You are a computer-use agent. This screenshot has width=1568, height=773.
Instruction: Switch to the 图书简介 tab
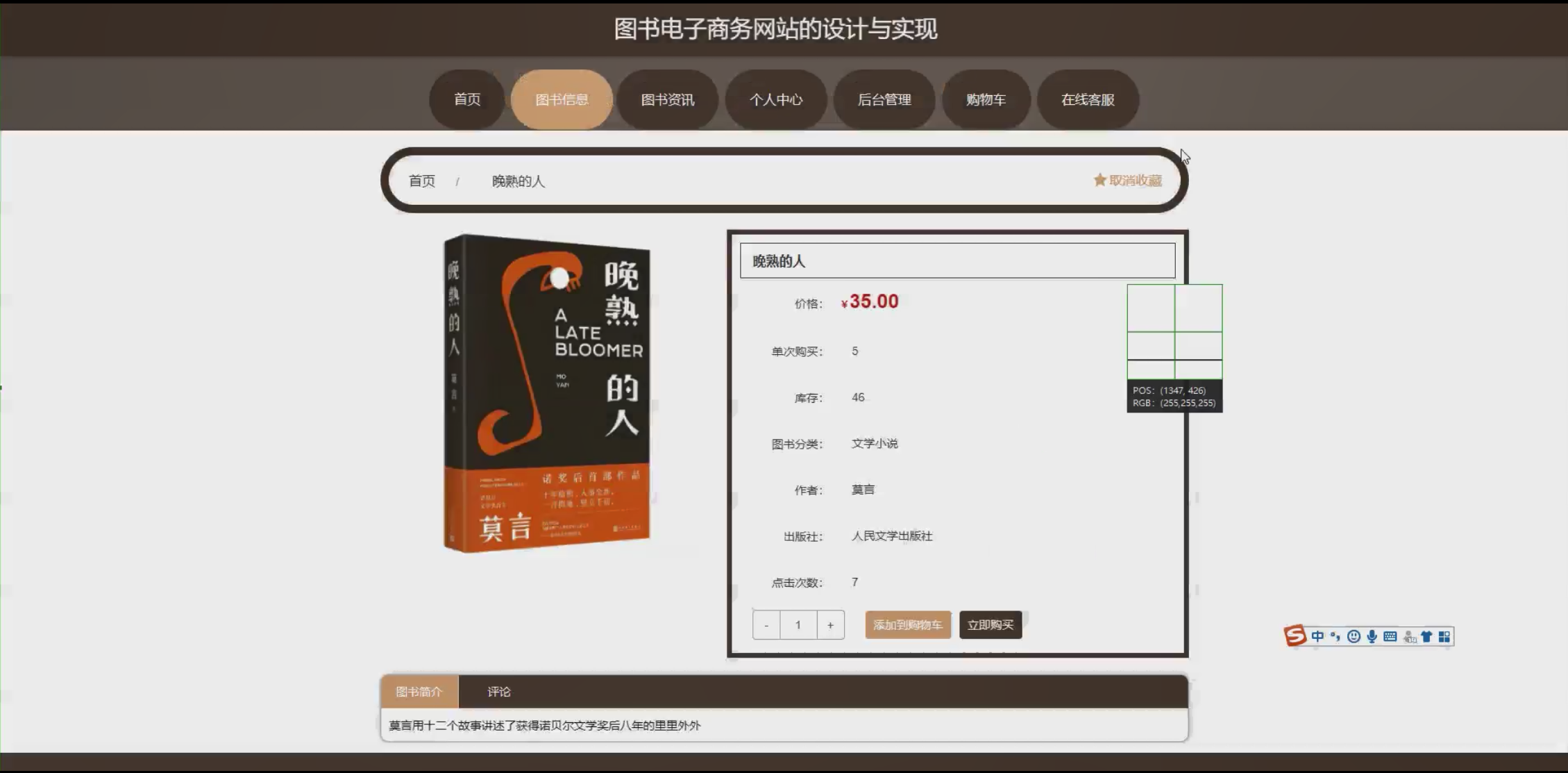pos(419,692)
